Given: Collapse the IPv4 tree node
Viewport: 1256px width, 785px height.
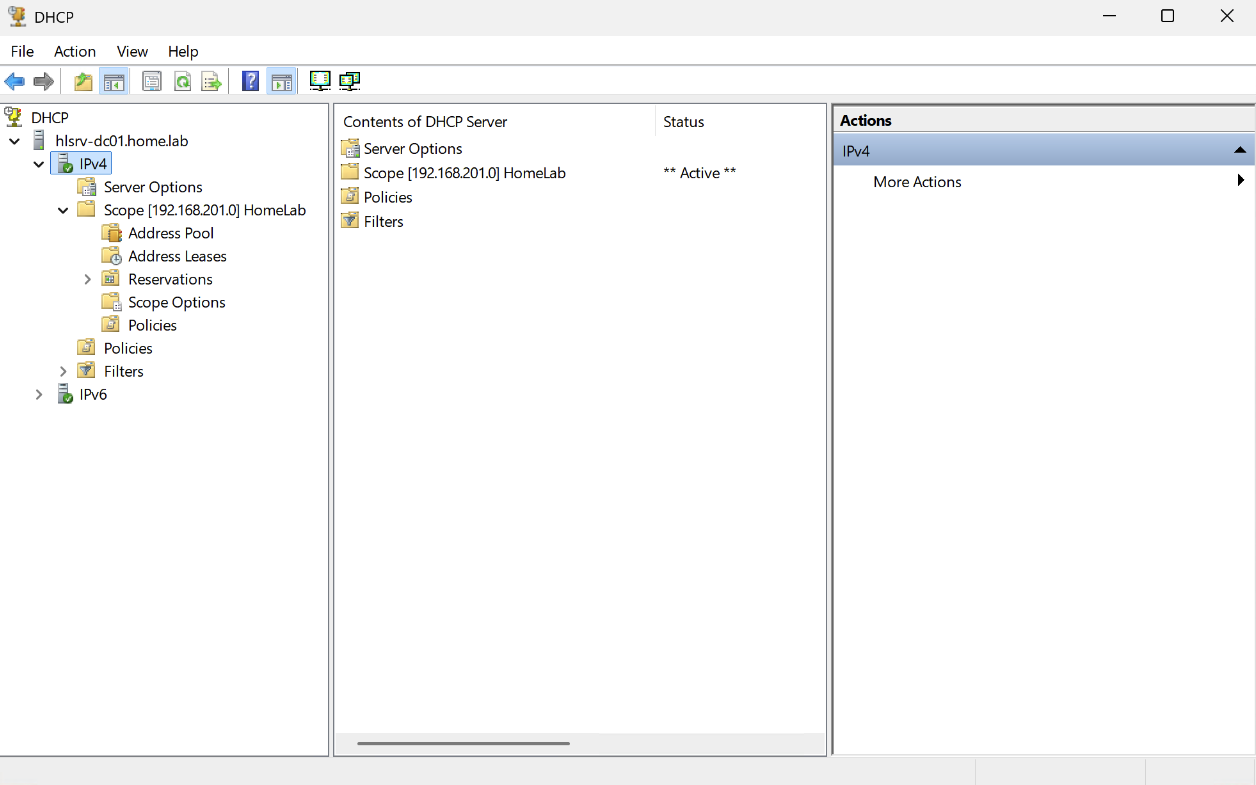Looking at the screenshot, I should click(x=39, y=164).
